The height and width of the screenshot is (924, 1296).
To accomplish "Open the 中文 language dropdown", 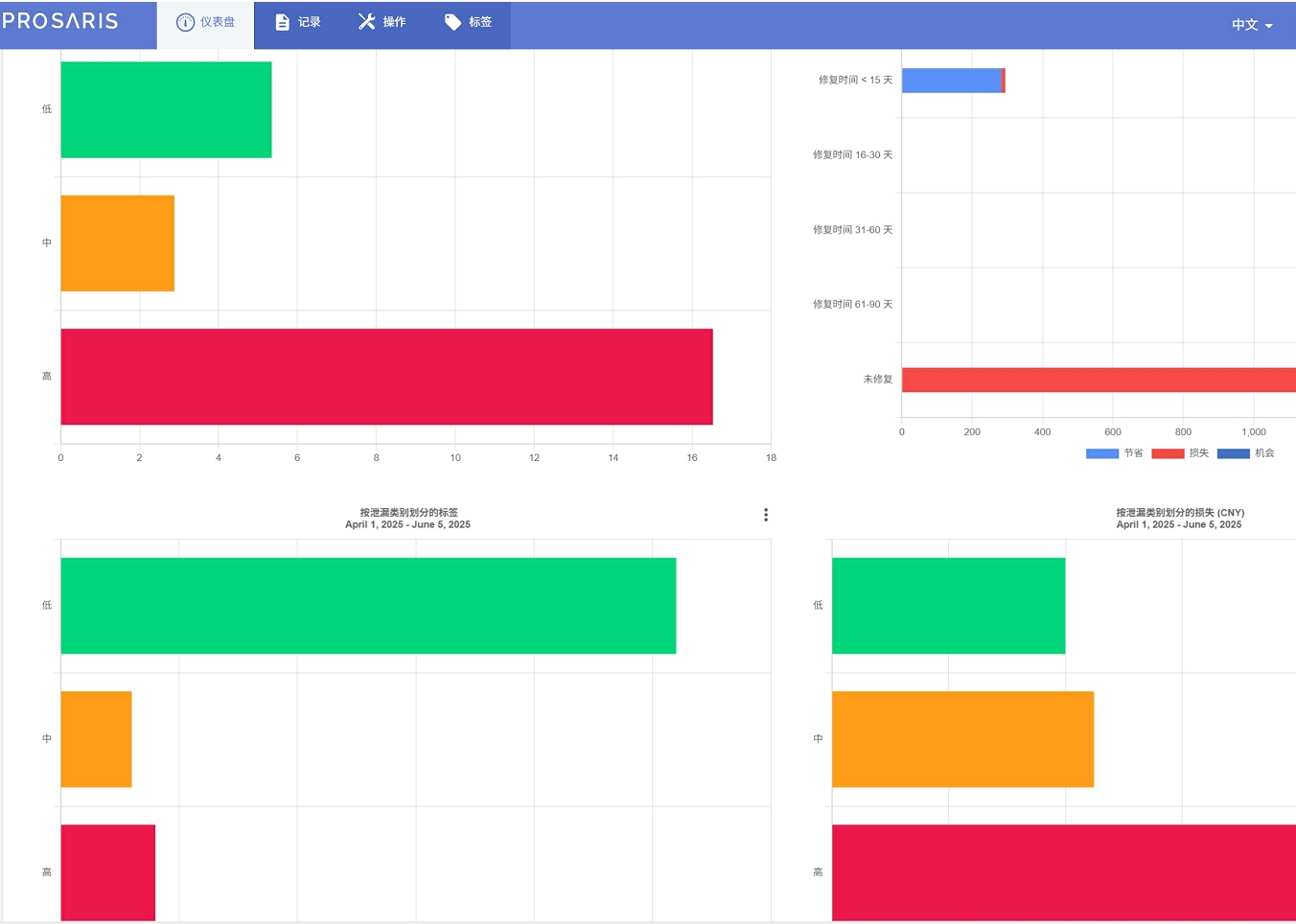I will [x=1252, y=25].
